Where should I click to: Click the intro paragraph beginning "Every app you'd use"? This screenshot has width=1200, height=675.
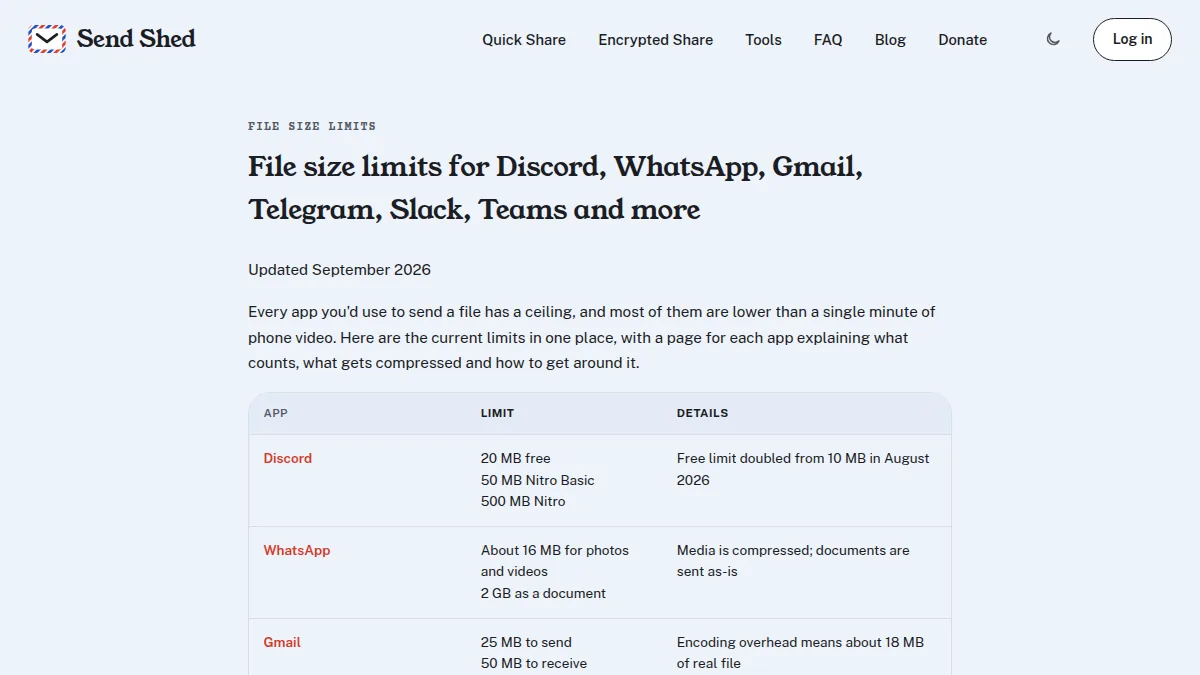[592, 337]
